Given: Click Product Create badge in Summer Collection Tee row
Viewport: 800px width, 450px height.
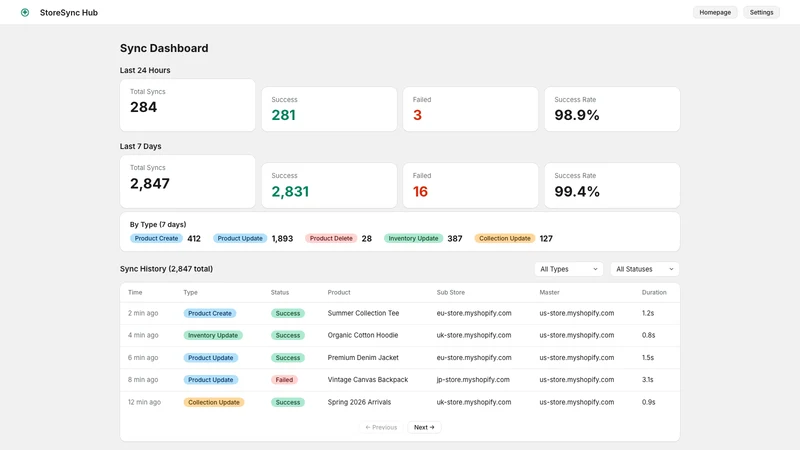Looking at the screenshot, I should point(210,313).
